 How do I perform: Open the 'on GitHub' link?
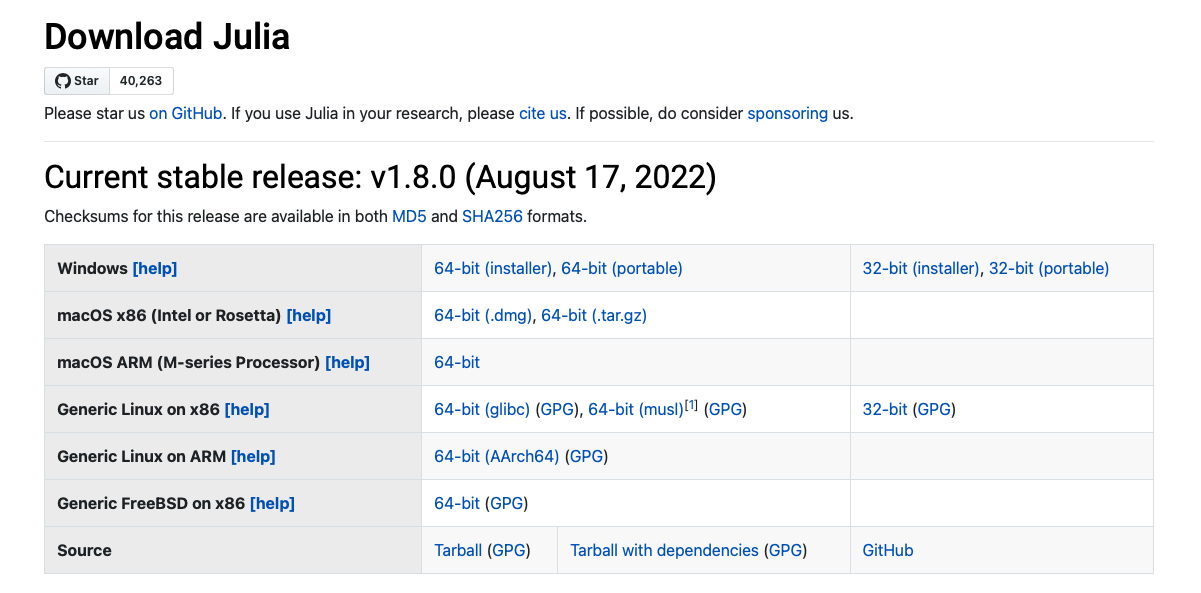(186, 113)
